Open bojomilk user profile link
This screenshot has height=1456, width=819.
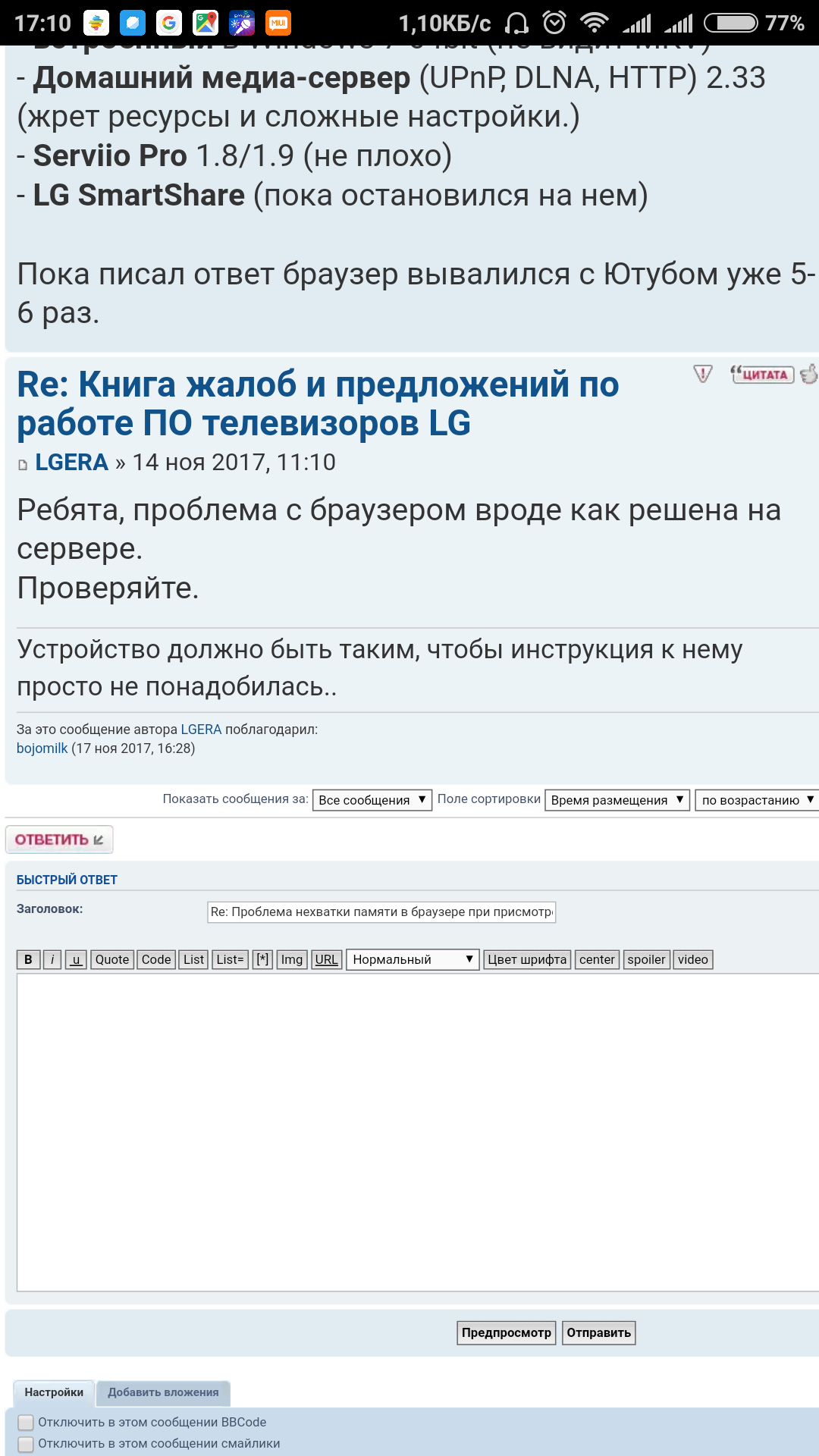click(x=42, y=748)
